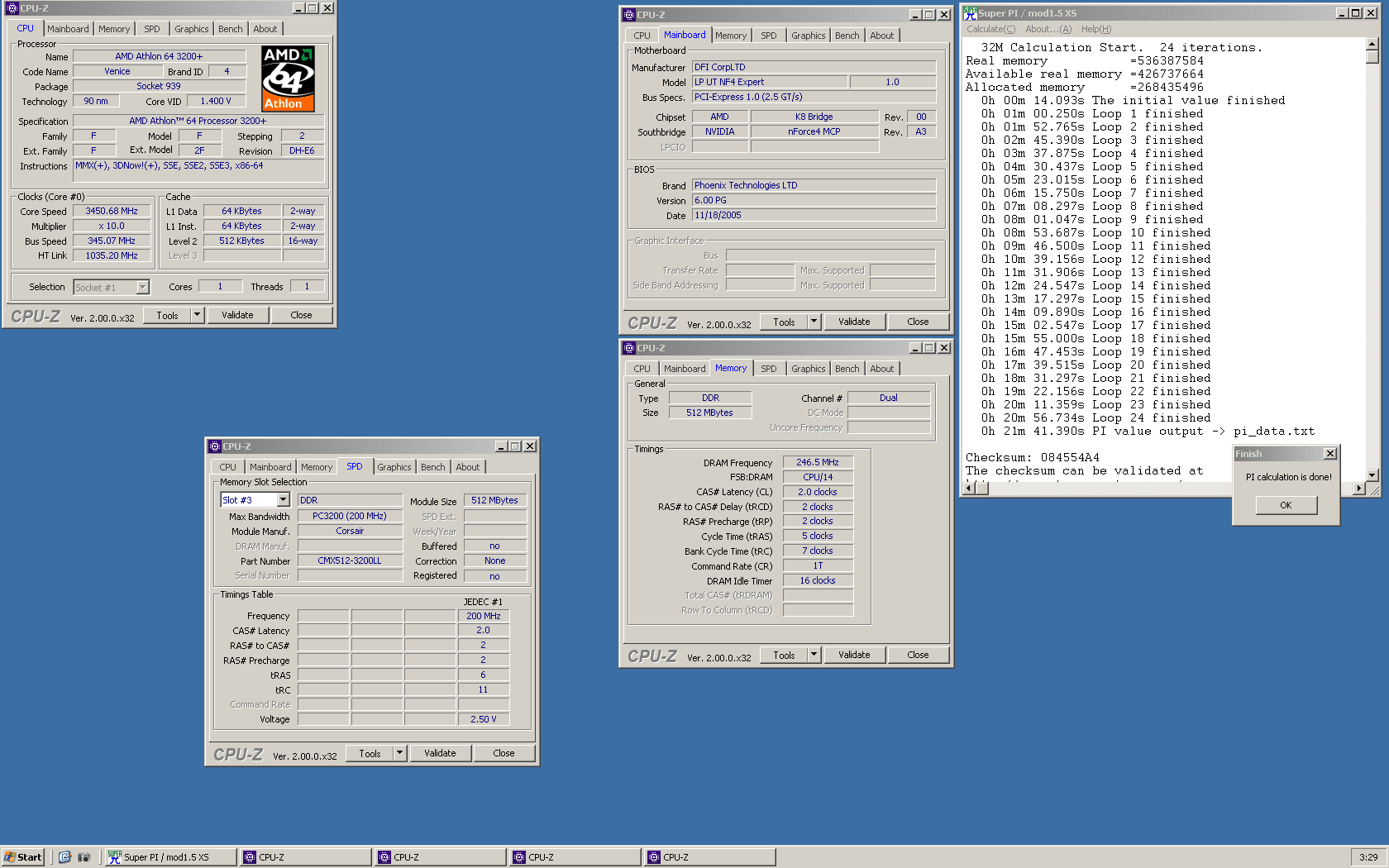Open the CPU tab in the Memory window
The width and height of the screenshot is (1389, 868).
642,369
